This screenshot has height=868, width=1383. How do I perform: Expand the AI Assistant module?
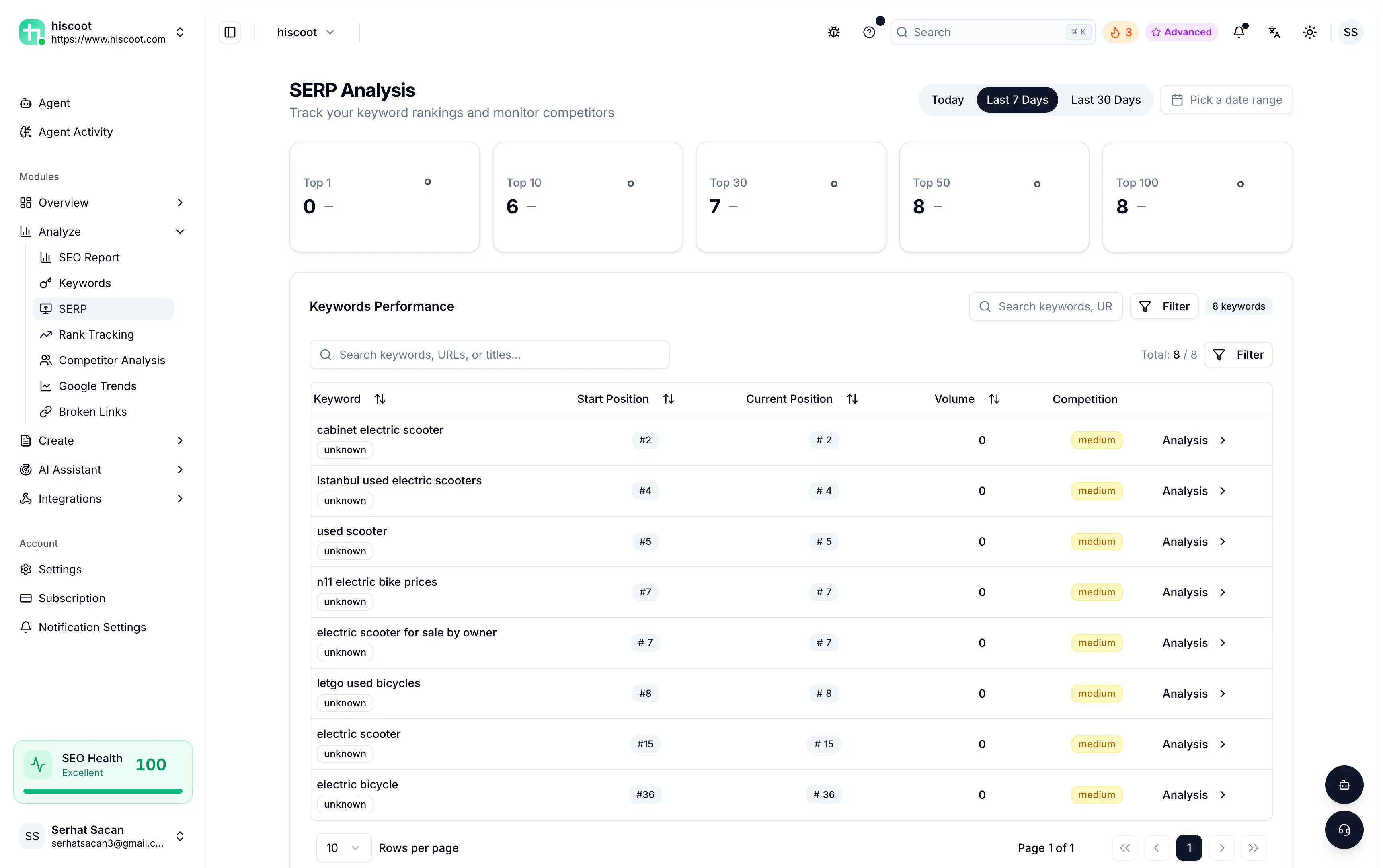(x=102, y=470)
